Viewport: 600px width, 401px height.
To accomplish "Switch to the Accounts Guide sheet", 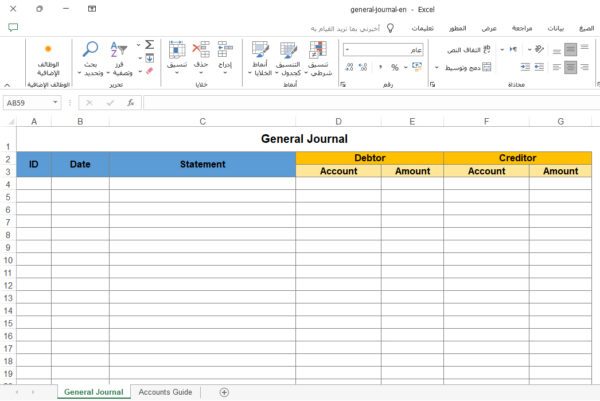I will pyautogui.click(x=165, y=392).
